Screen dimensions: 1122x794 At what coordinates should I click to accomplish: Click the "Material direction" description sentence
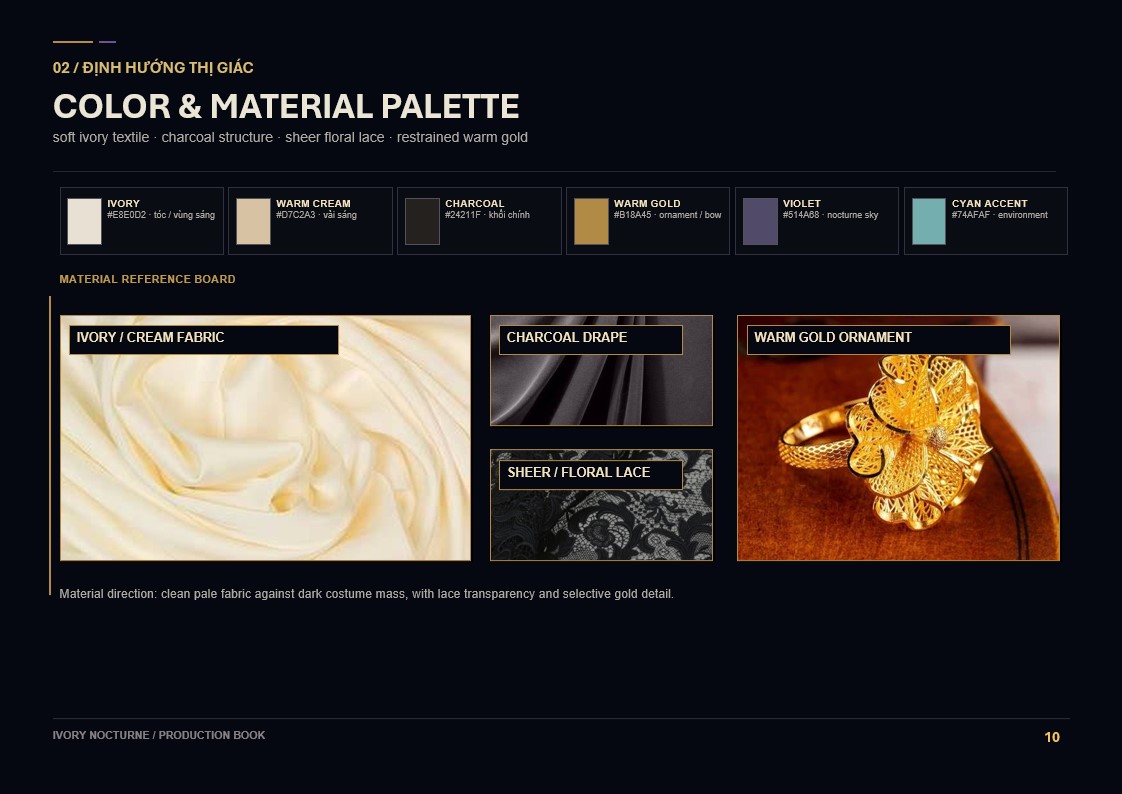tap(366, 594)
